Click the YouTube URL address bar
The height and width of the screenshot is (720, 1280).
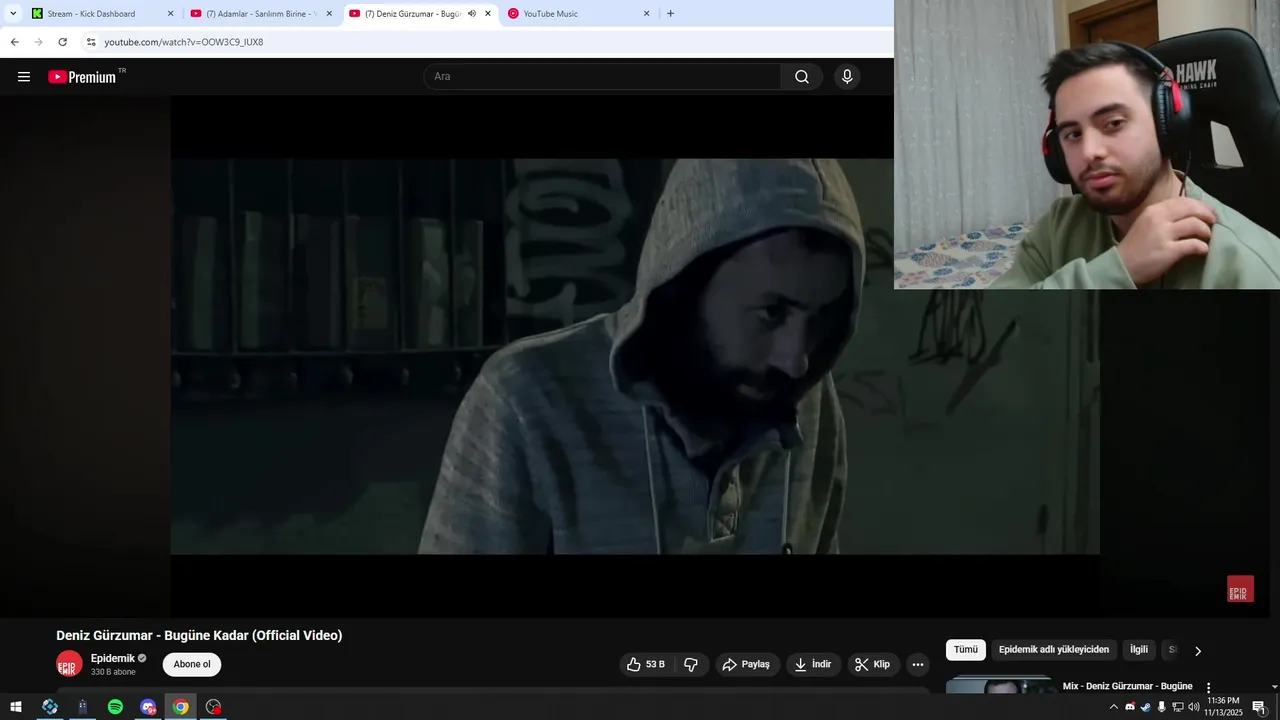tap(184, 42)
